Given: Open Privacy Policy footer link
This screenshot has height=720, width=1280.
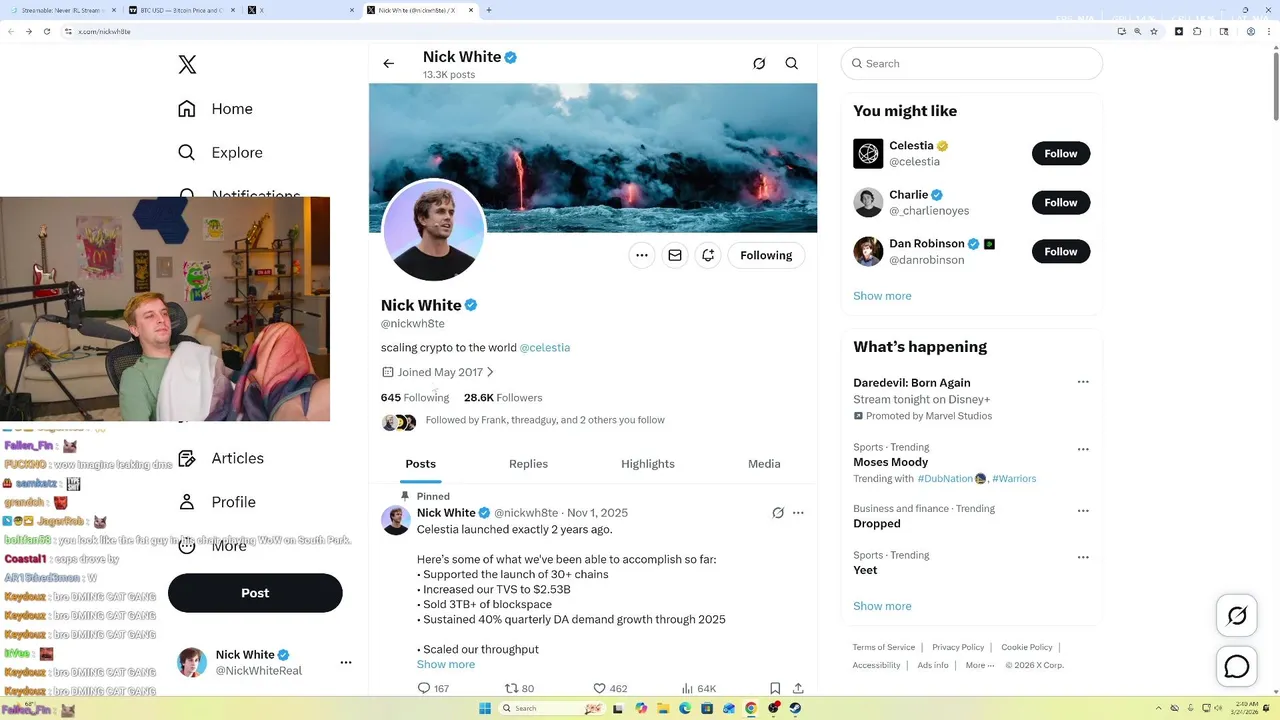Looking at the screenshot, I should click(x=958, y=647).
